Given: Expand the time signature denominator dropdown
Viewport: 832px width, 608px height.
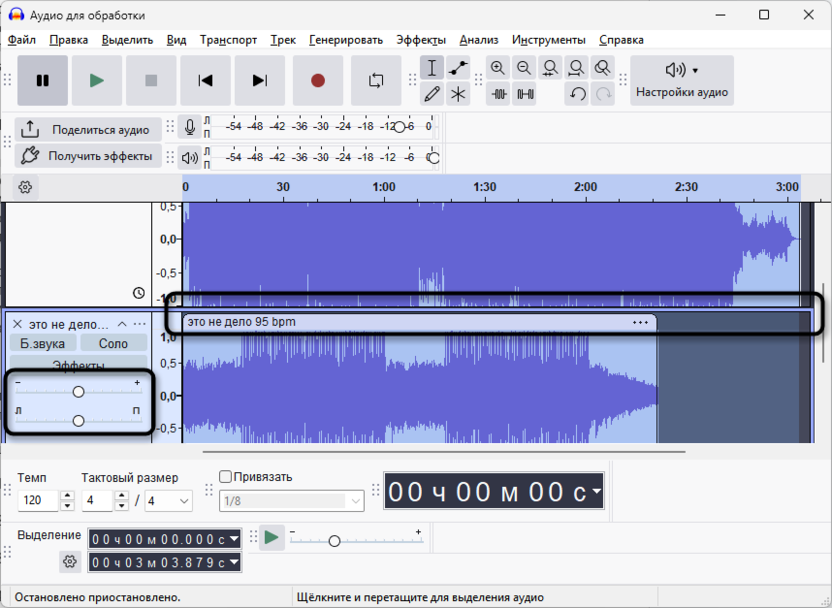Looking at the screenshot, I should click(x=184, y=500).
